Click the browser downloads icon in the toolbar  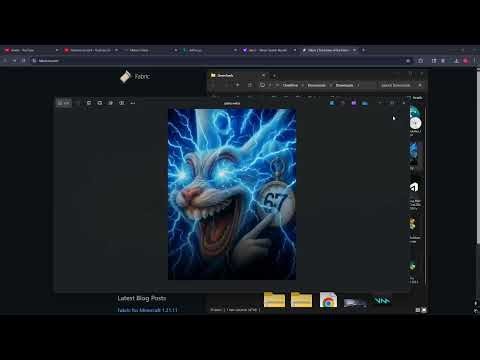point(456,61)
